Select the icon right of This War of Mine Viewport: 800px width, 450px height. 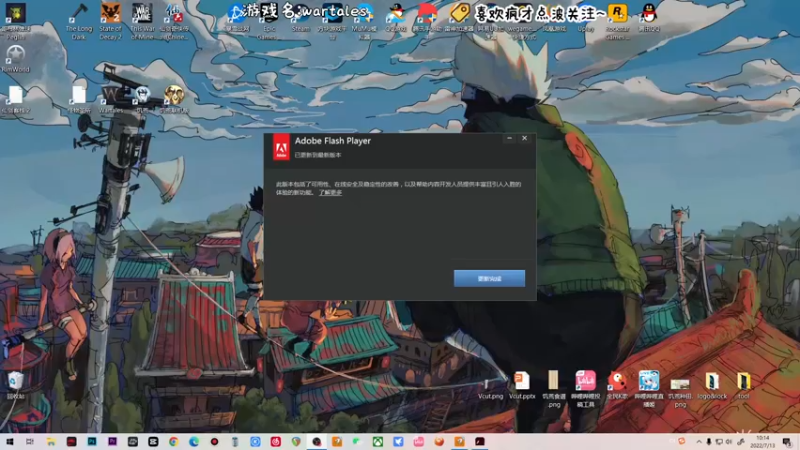pyautogui.click(x=173, y=21)
